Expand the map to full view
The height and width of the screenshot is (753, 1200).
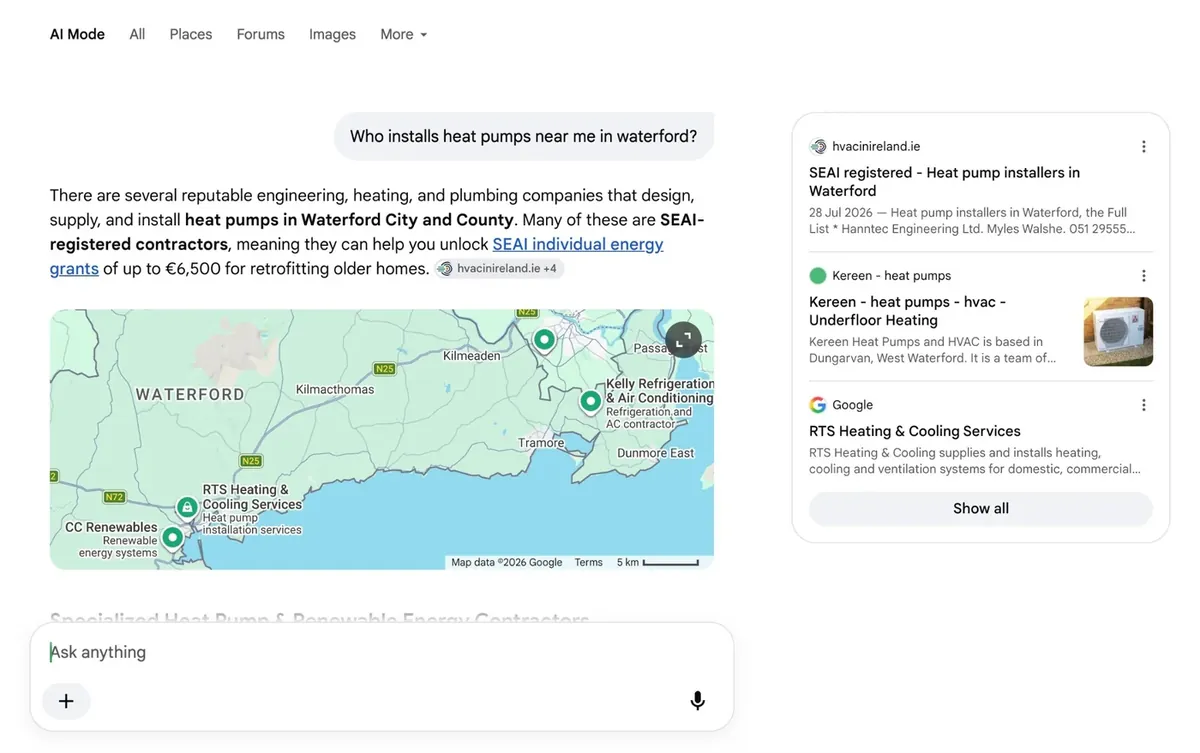tap(684, 339)
